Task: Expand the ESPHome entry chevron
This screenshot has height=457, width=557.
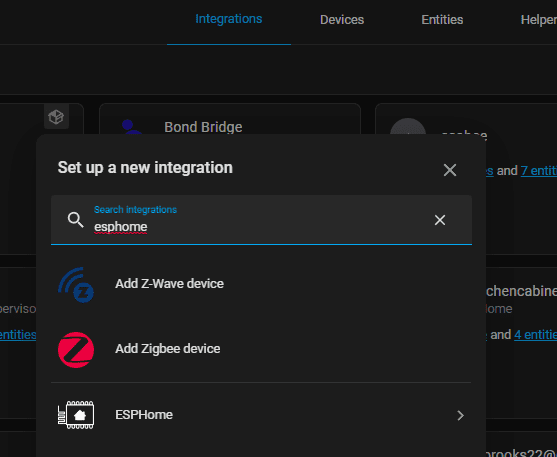Action: point(460,415)
